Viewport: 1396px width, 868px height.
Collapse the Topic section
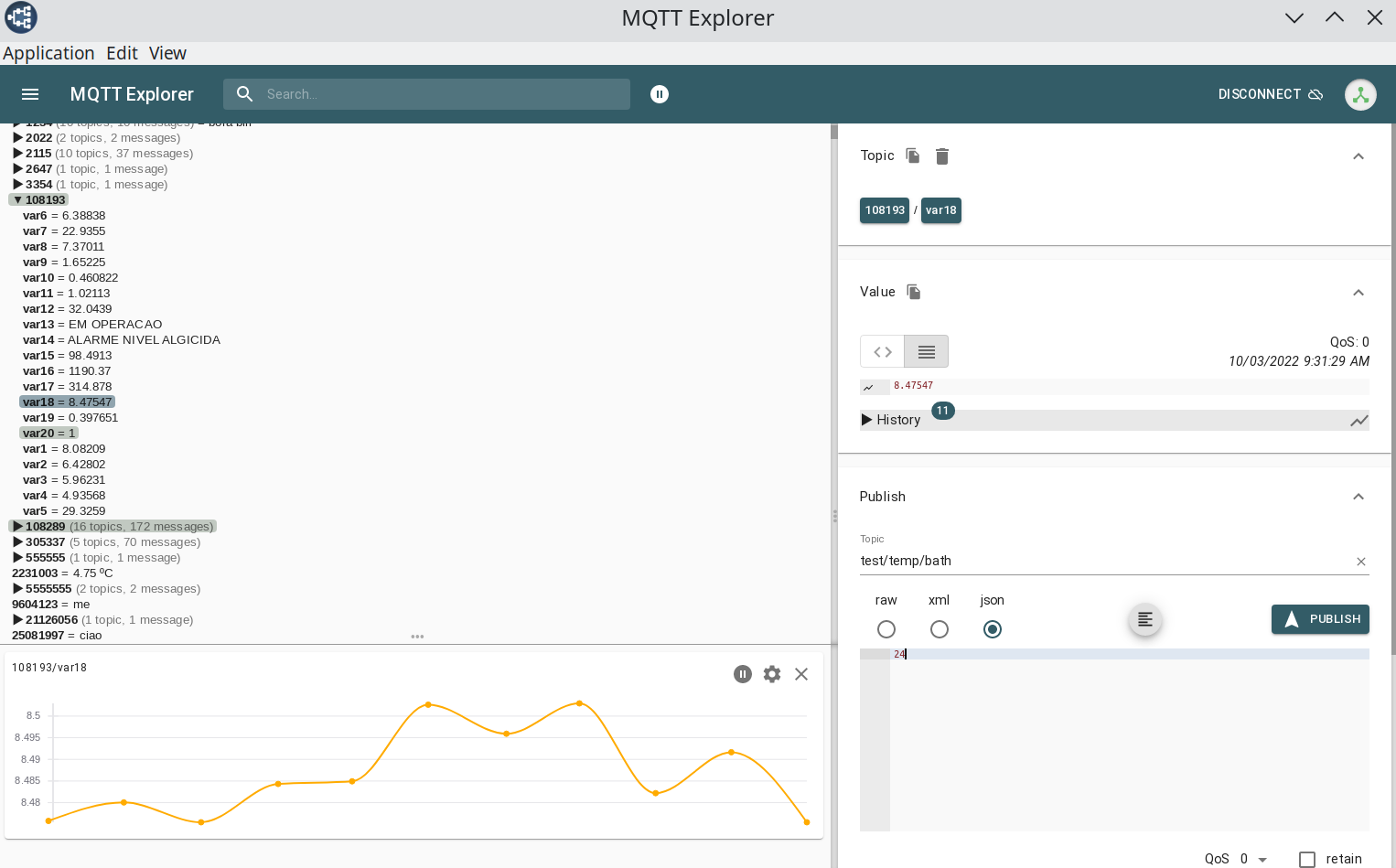[1358, 156]
